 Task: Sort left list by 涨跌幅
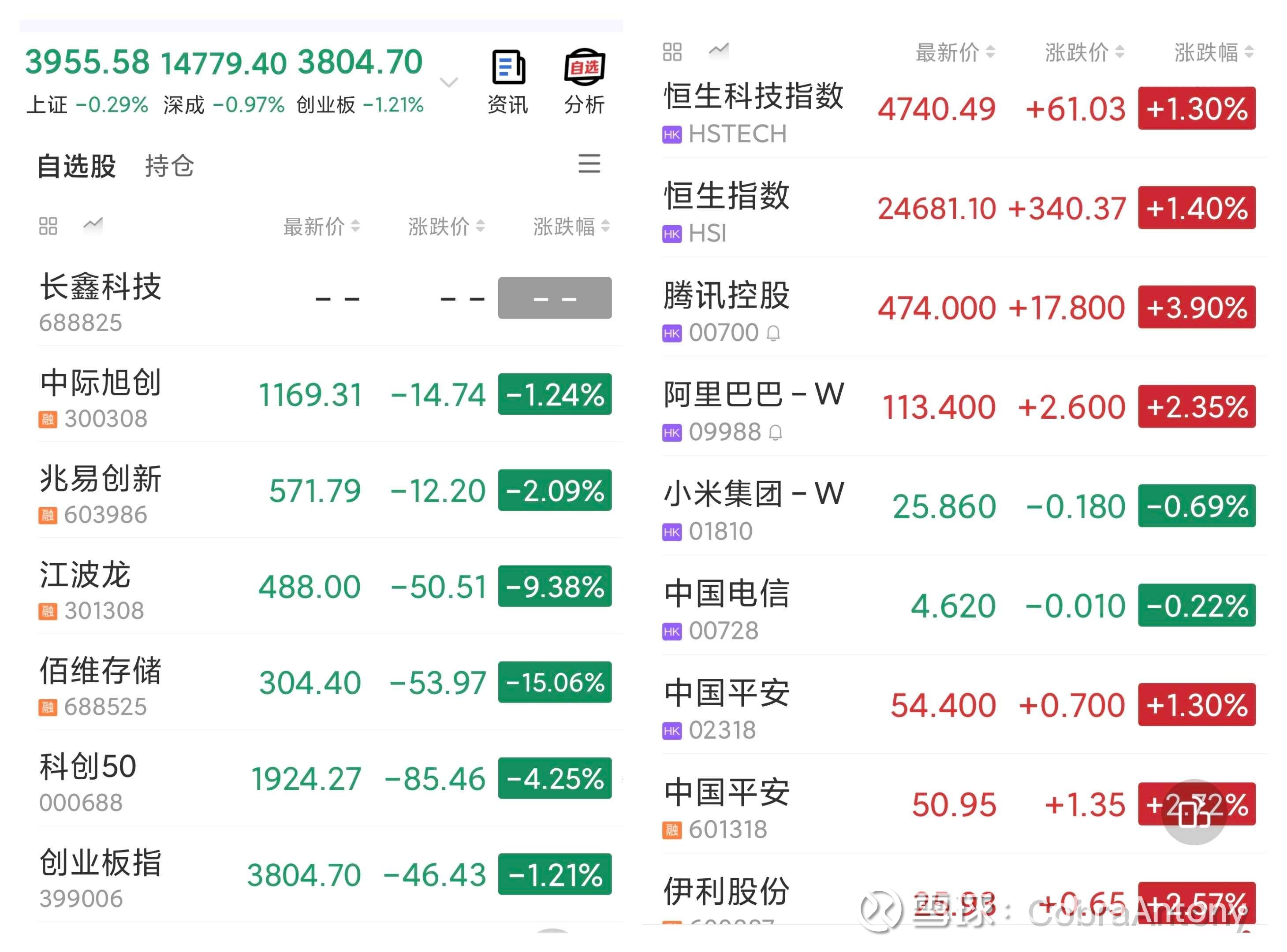pyautogui.click(x=571, y=227)
